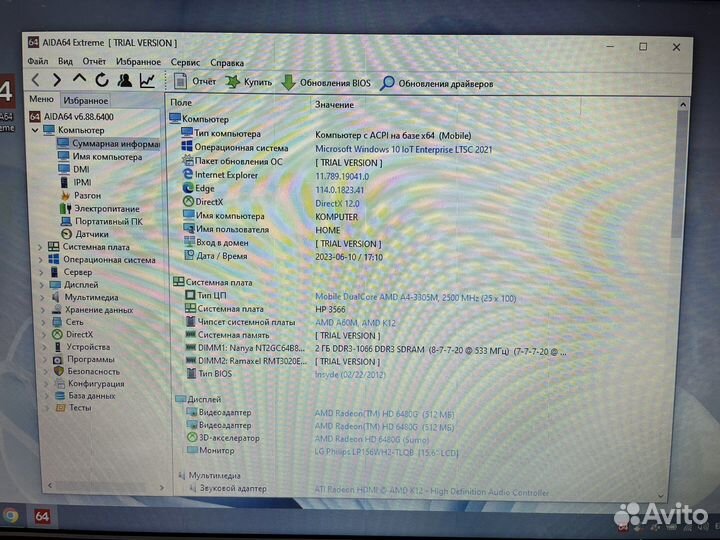Screen dimensions: 720x540
Task: Open LG Philips LP156WH2-TLQB monitor link
Action: [386, 452]
